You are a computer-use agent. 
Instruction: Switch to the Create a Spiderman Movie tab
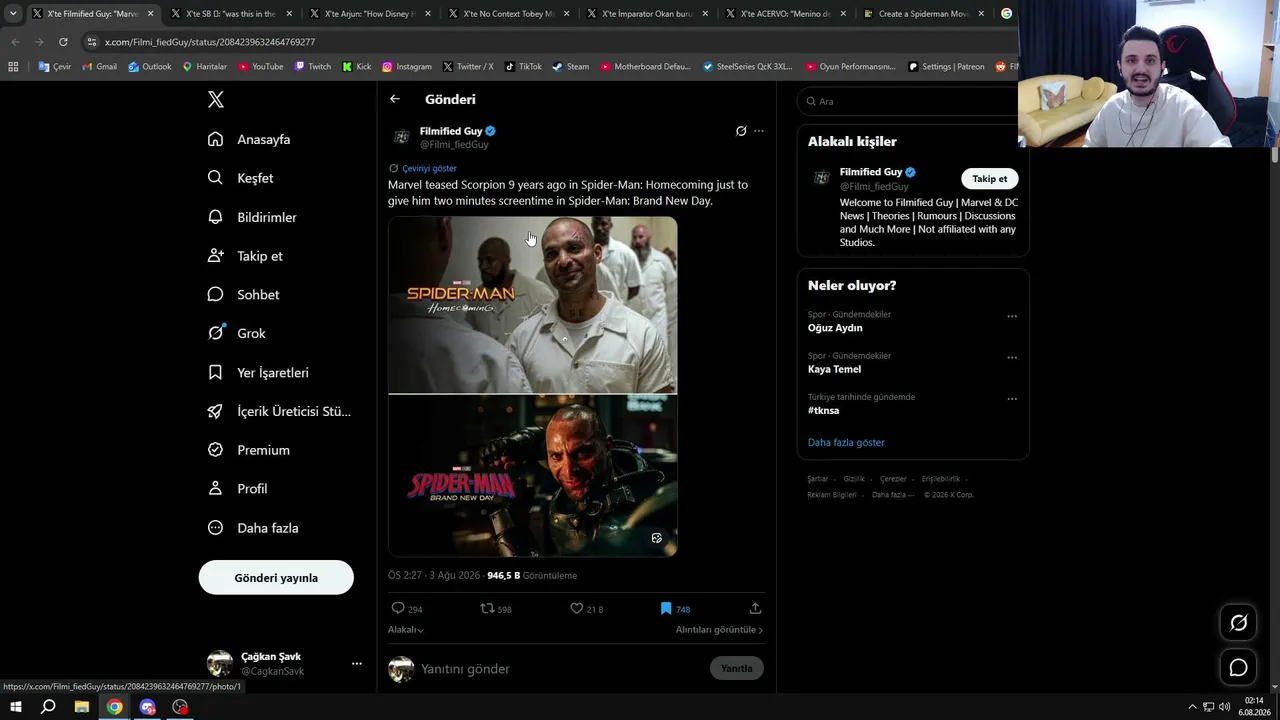(925, 14)
